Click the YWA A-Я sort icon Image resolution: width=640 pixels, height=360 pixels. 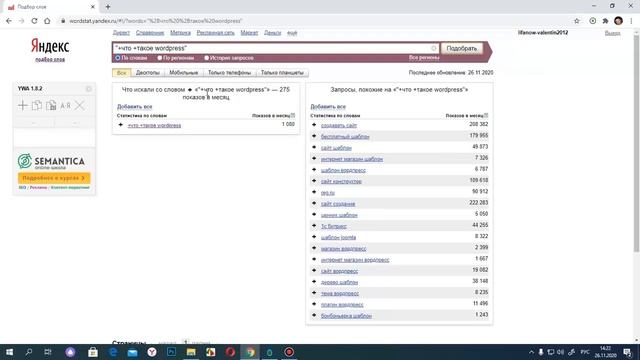point(65,106)
